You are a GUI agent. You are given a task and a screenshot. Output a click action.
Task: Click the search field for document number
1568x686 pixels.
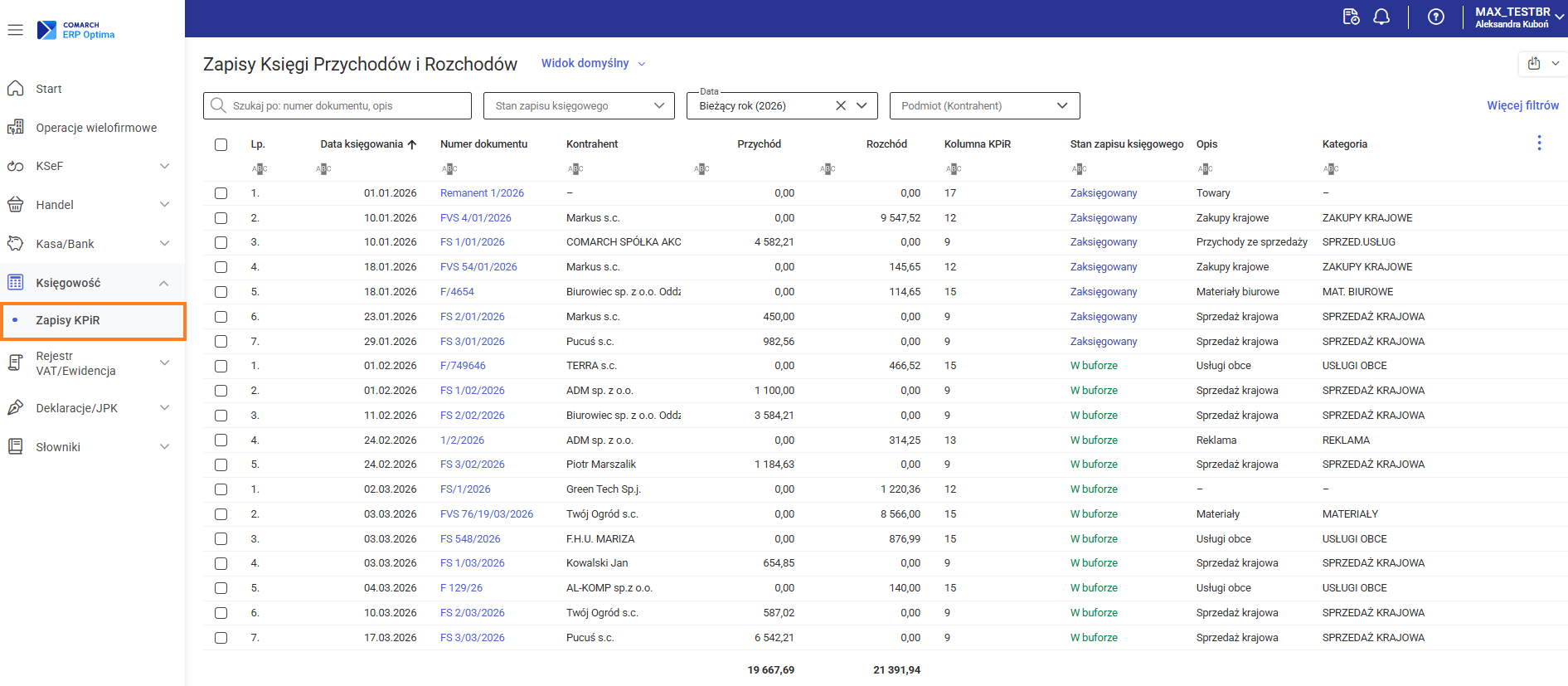pos(337,106)
